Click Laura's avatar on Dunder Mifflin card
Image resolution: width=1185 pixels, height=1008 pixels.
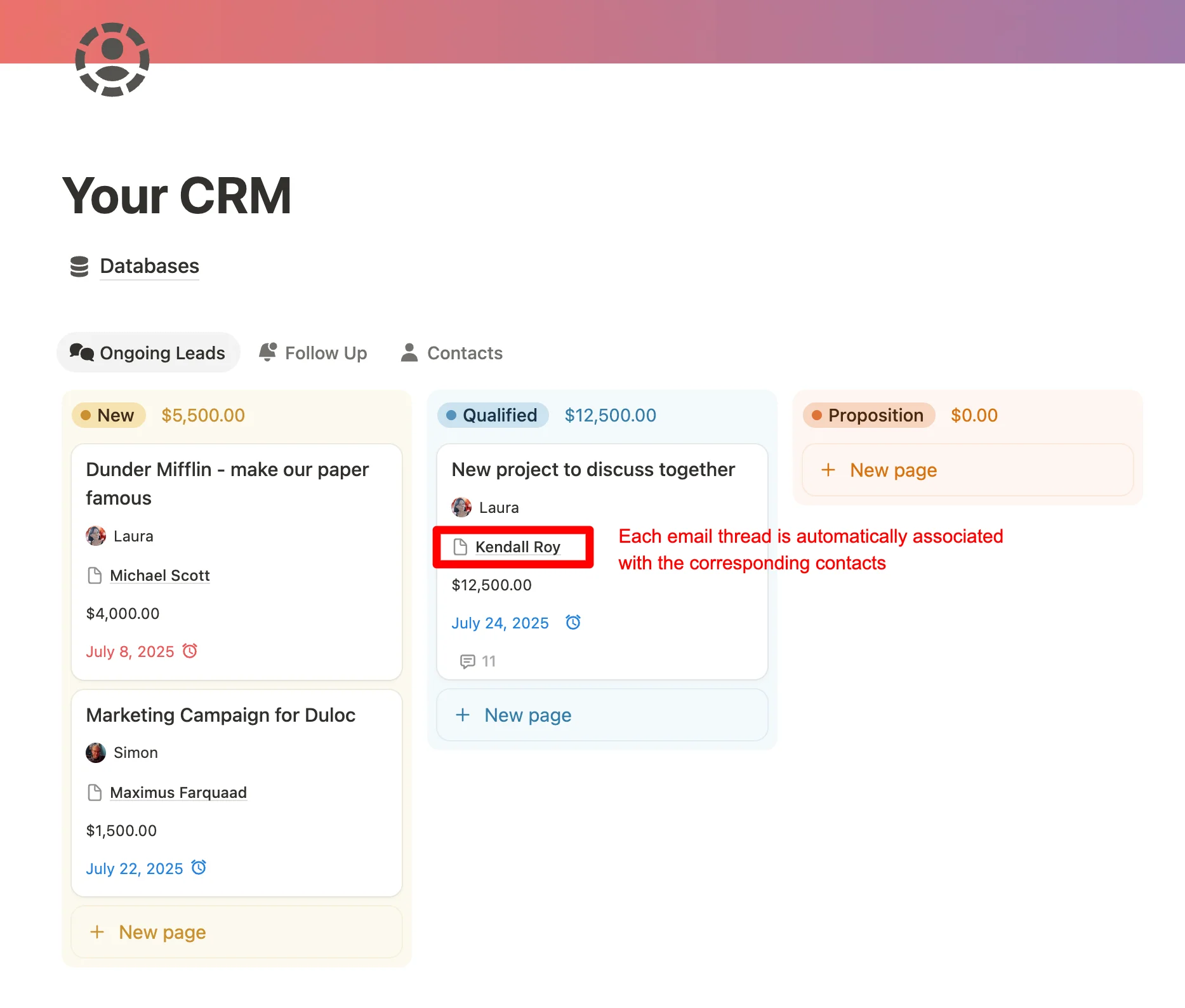[x=96, y=536]
